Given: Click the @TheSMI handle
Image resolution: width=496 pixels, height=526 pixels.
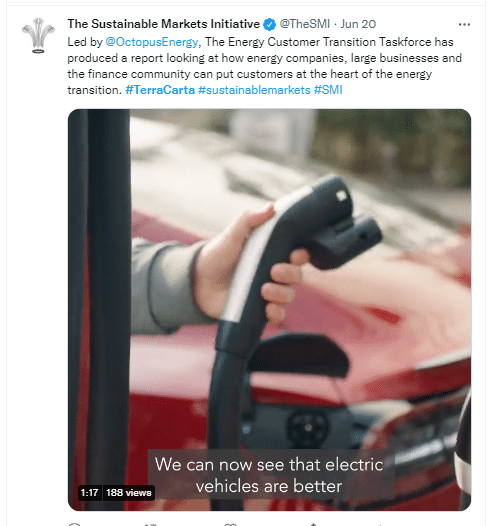Looking at the screenshot, I should (305, 24).
